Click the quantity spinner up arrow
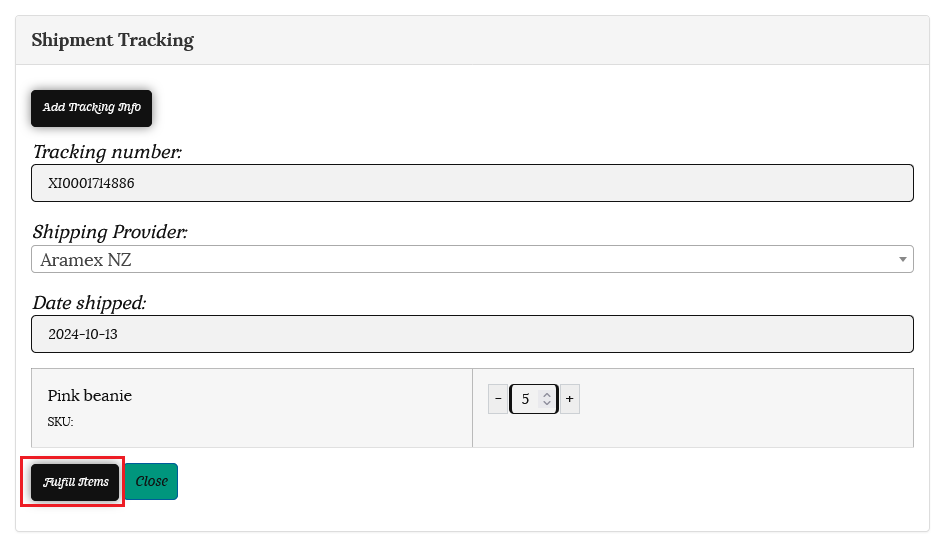Screen dimensions: 943x545 [547, 394]
